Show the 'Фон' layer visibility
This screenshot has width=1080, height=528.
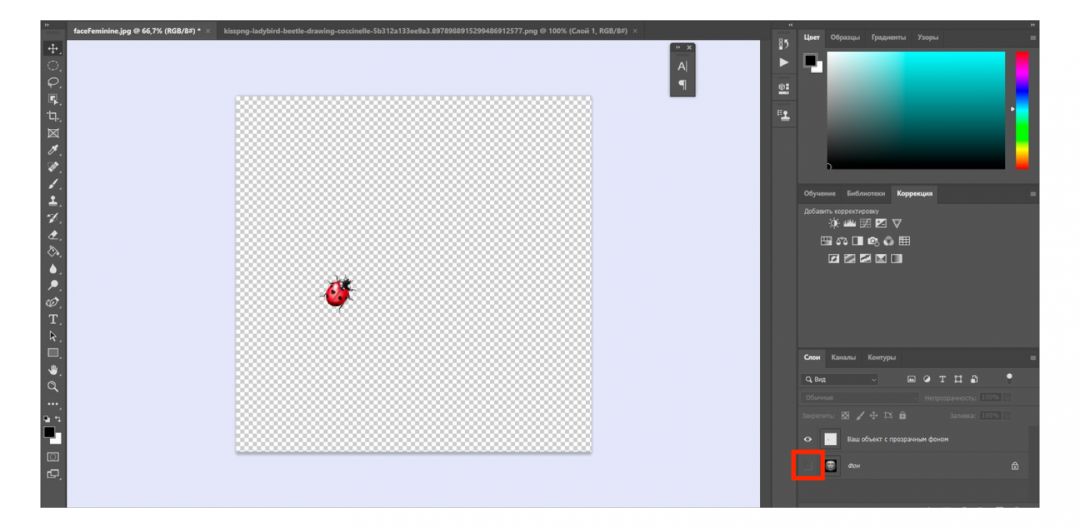808,465
